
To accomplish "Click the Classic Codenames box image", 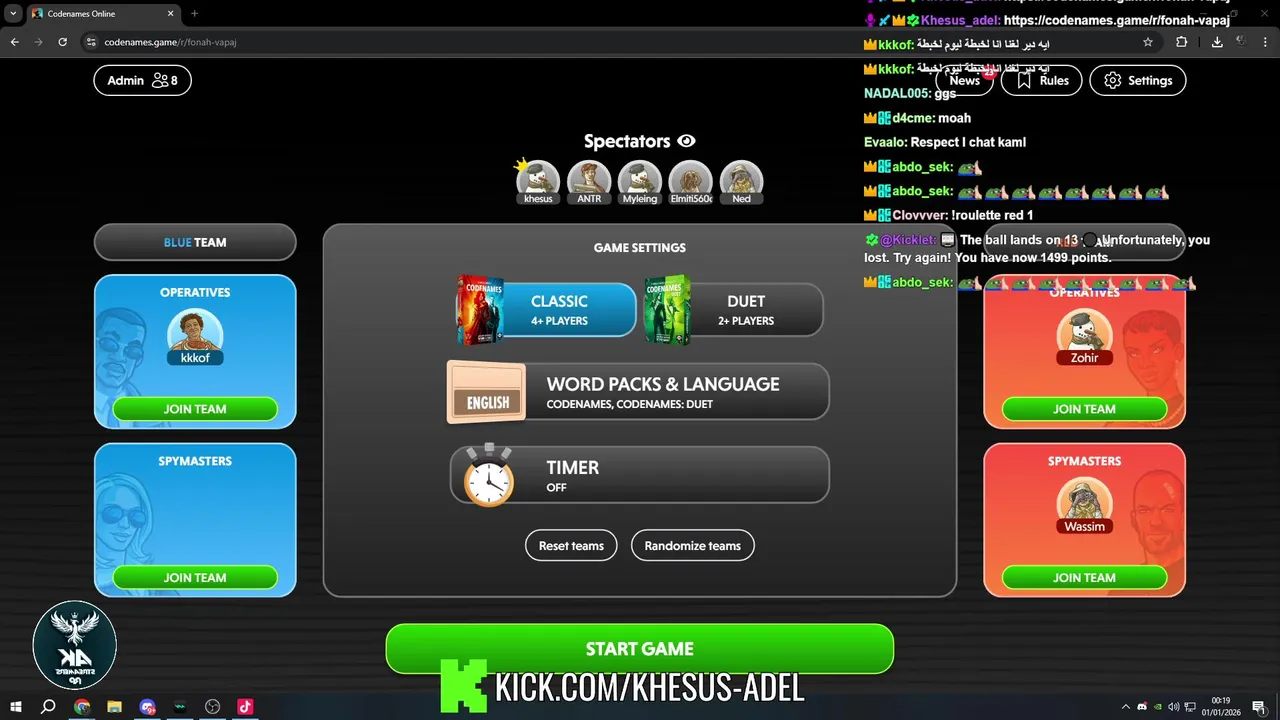I will click(x=480, y=310).
